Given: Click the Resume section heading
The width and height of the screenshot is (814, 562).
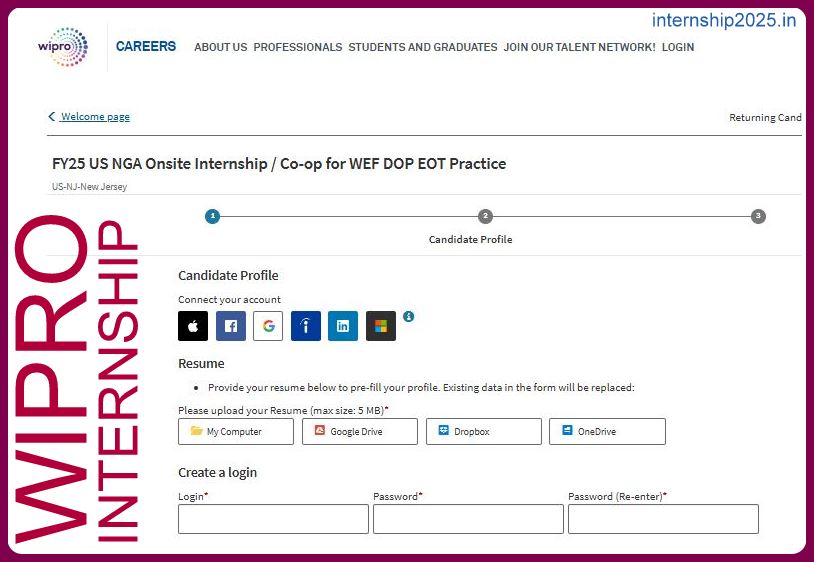Looking at the screenshot, I should click(x=201, y=363).
